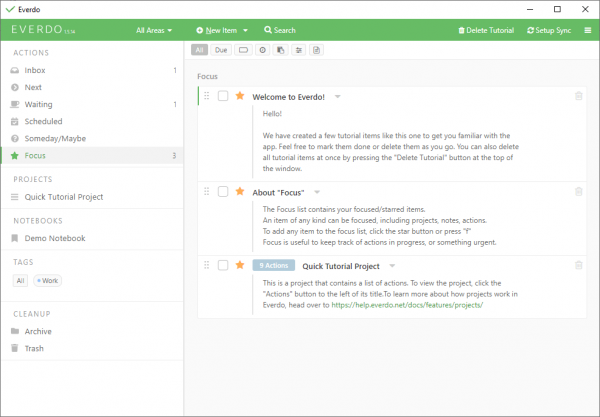Open the Inbox list
600x417 pixels.
point(92,70)
